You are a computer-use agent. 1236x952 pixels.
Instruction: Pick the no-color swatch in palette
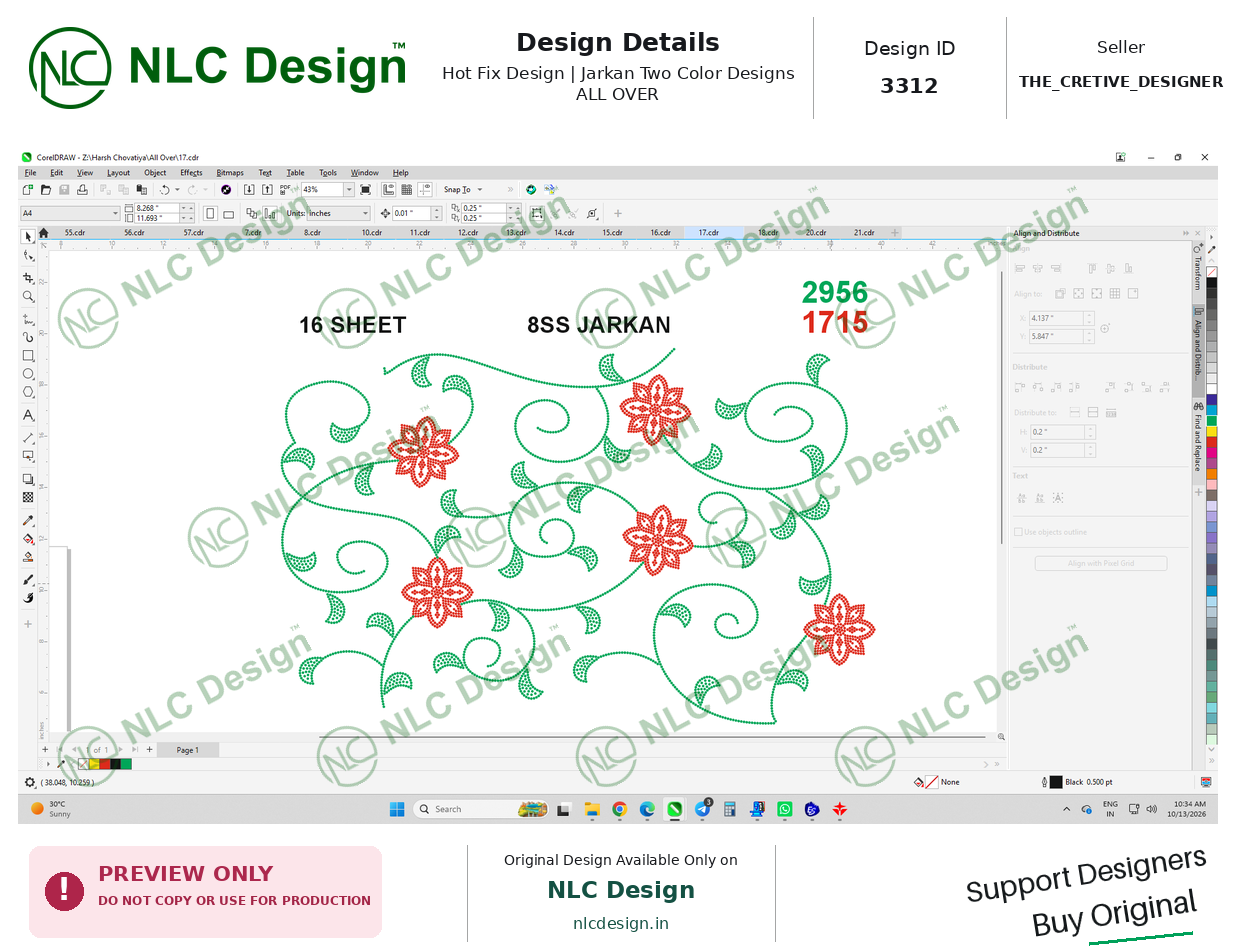[1212, 271]
